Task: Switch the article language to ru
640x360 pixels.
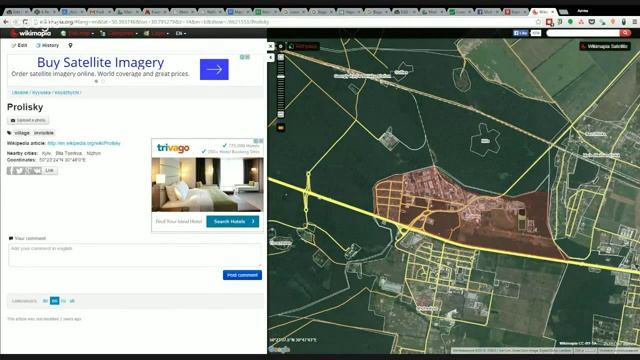Action: 63,301
